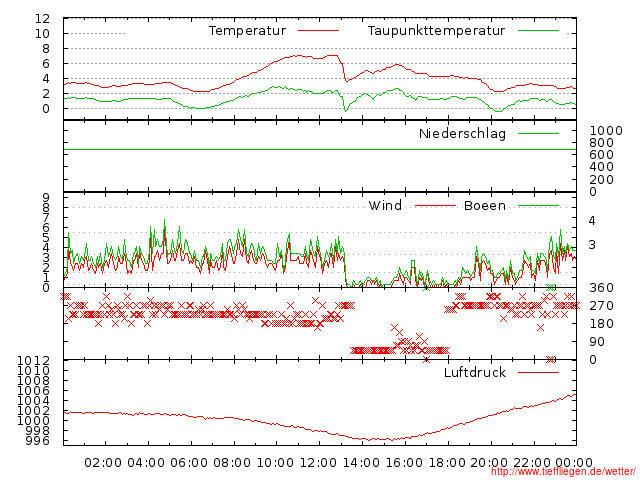Image resolution: width=640 pixels, height=480 pixels.
Task: Click the red Temperatur legend line sample
Action: [x=318, y=31]
